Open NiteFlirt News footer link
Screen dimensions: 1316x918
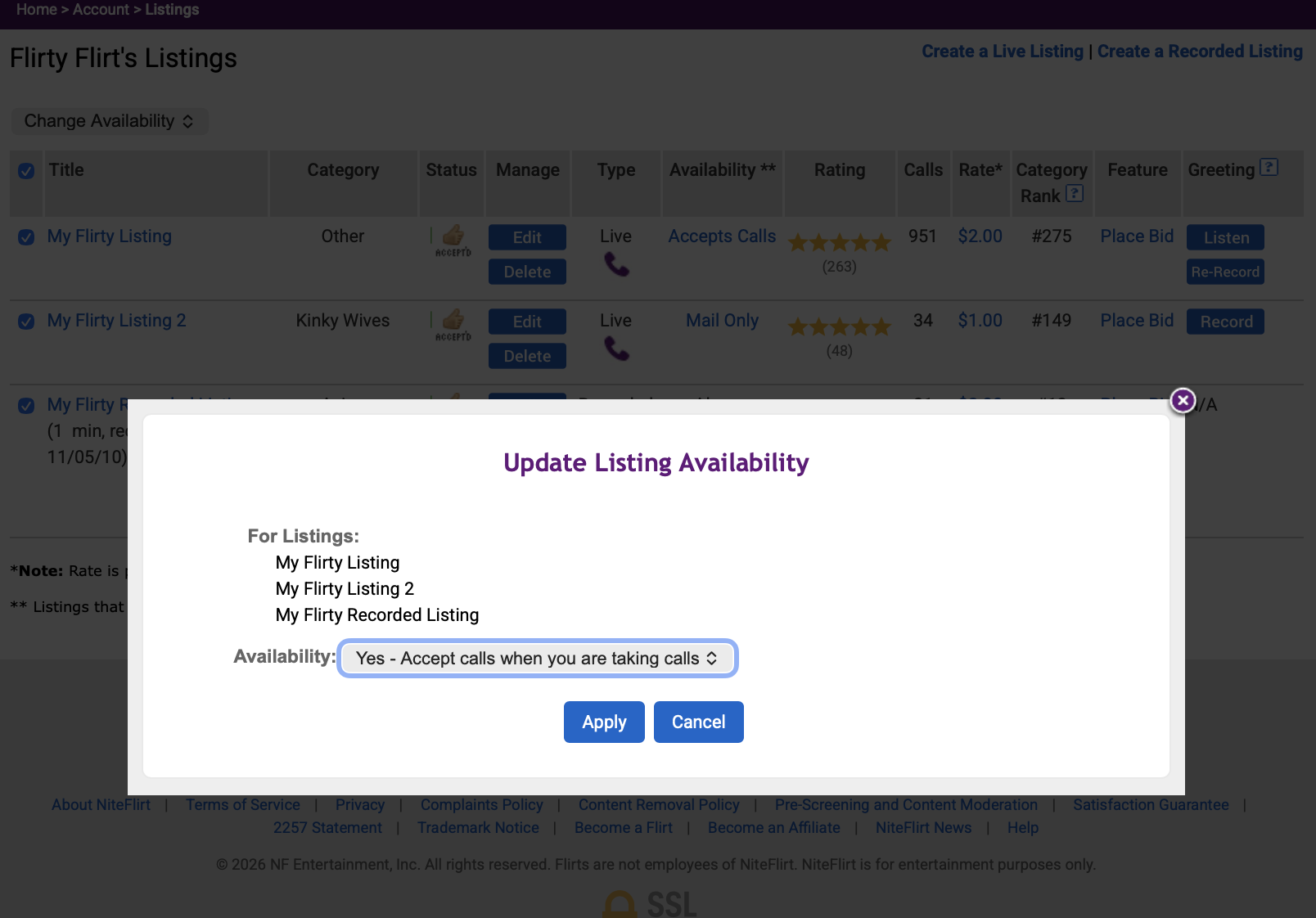[x=923, y=828]
